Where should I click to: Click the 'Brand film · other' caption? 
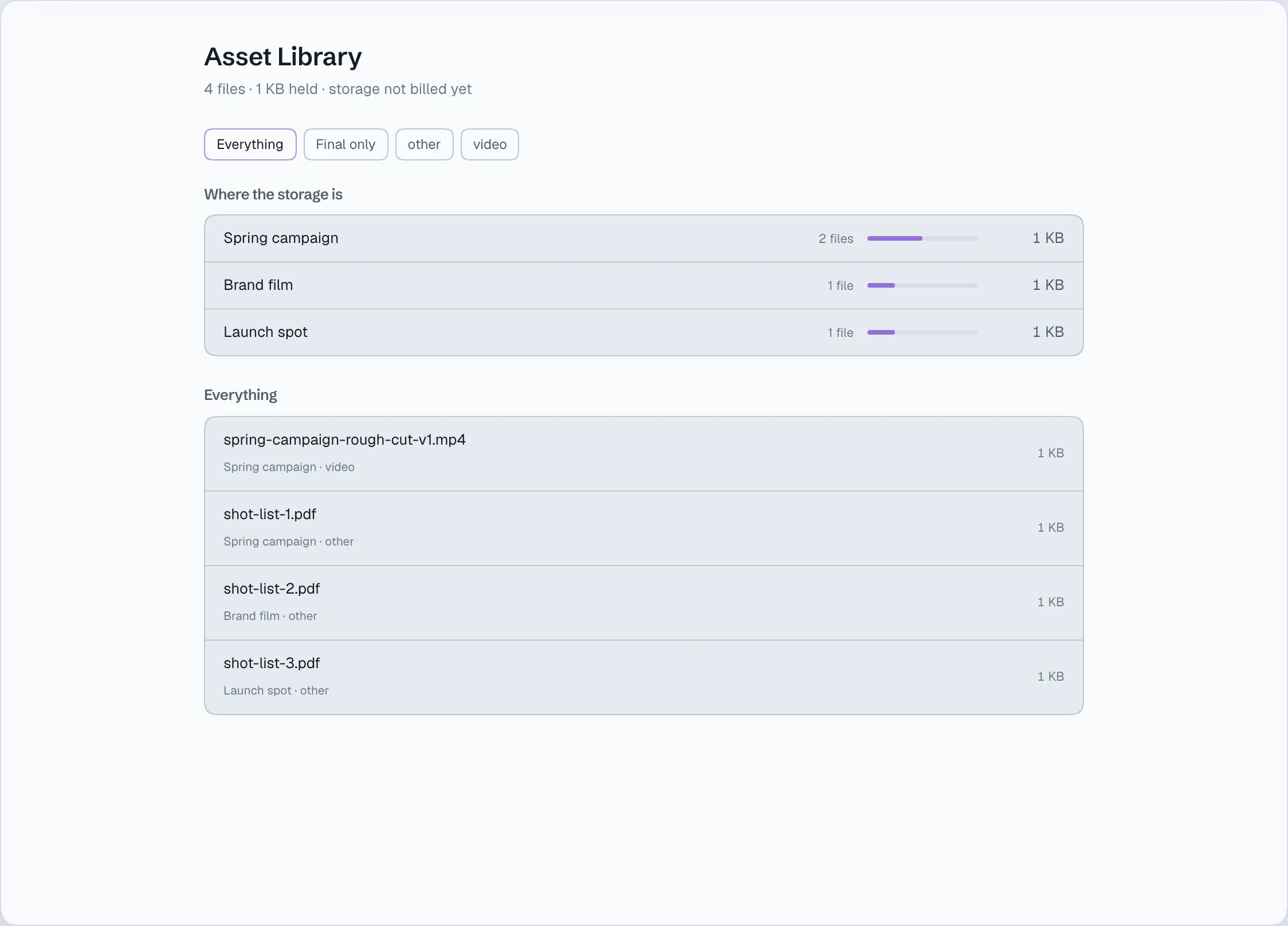point(270,616)
